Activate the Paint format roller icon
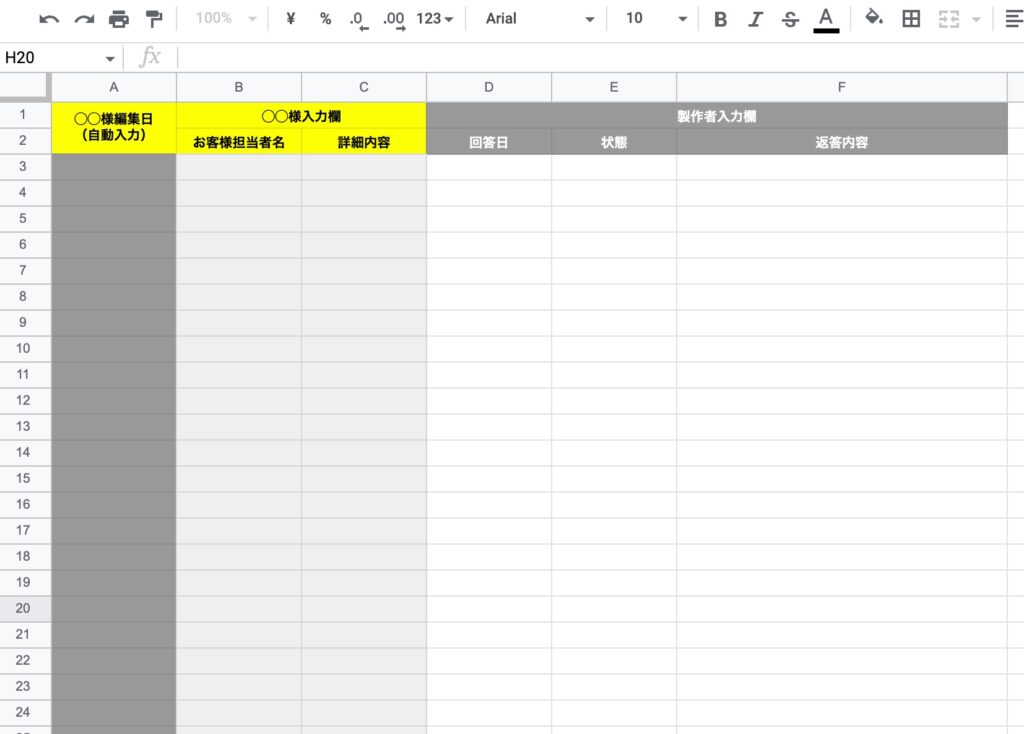This screenshot has height=734, width=1024. (x=153, y=19)
